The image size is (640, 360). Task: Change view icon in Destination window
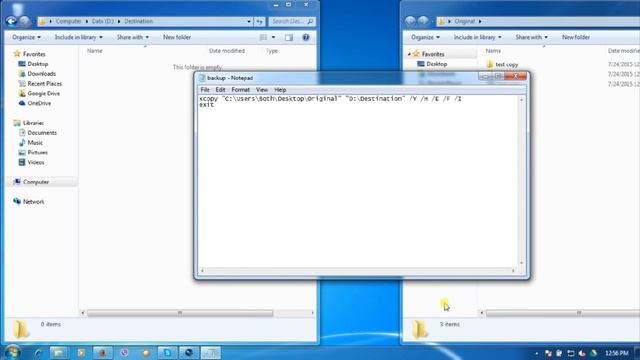pos(263,37)
